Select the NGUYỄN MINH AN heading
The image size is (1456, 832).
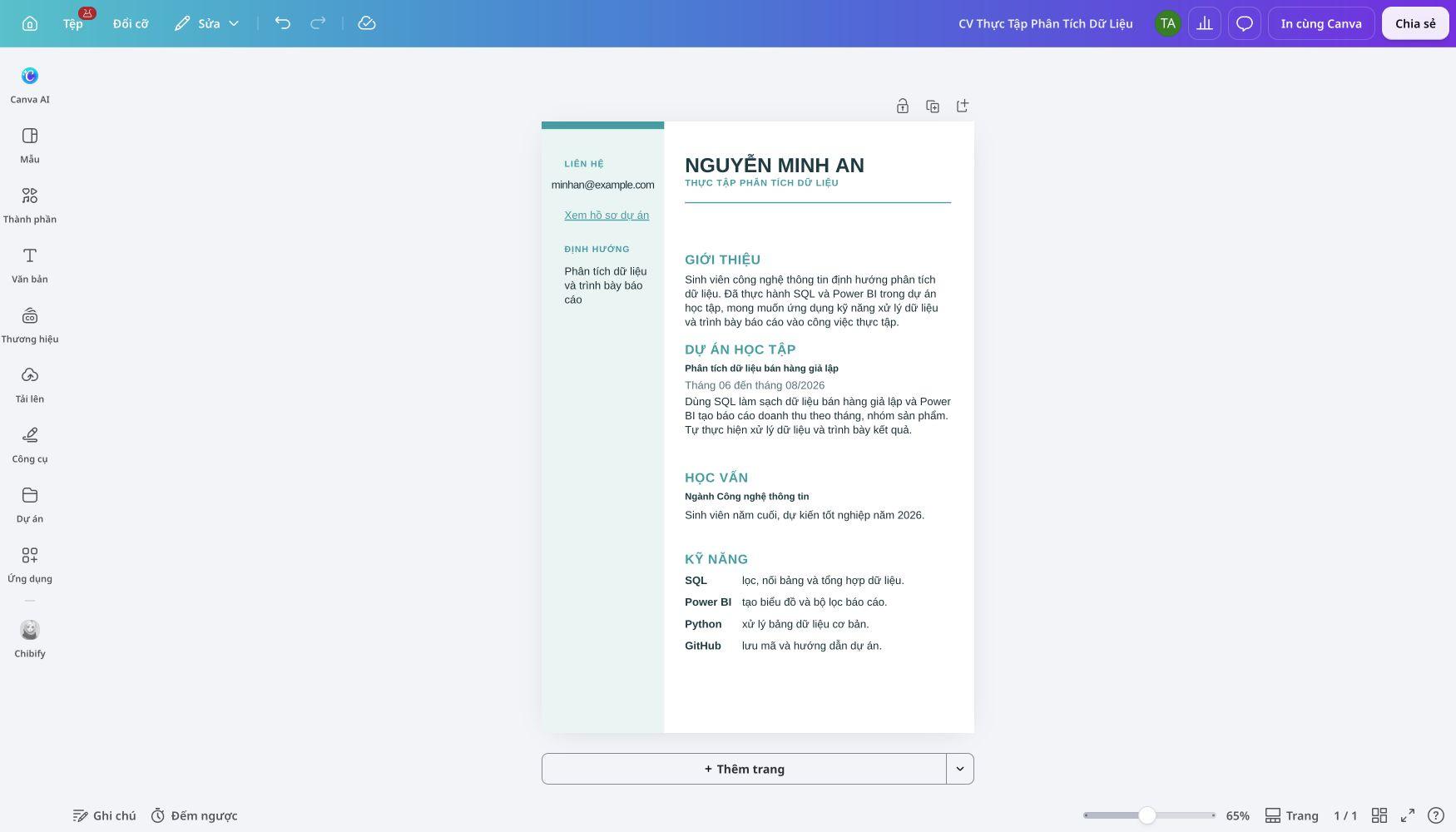coord(775,166)
